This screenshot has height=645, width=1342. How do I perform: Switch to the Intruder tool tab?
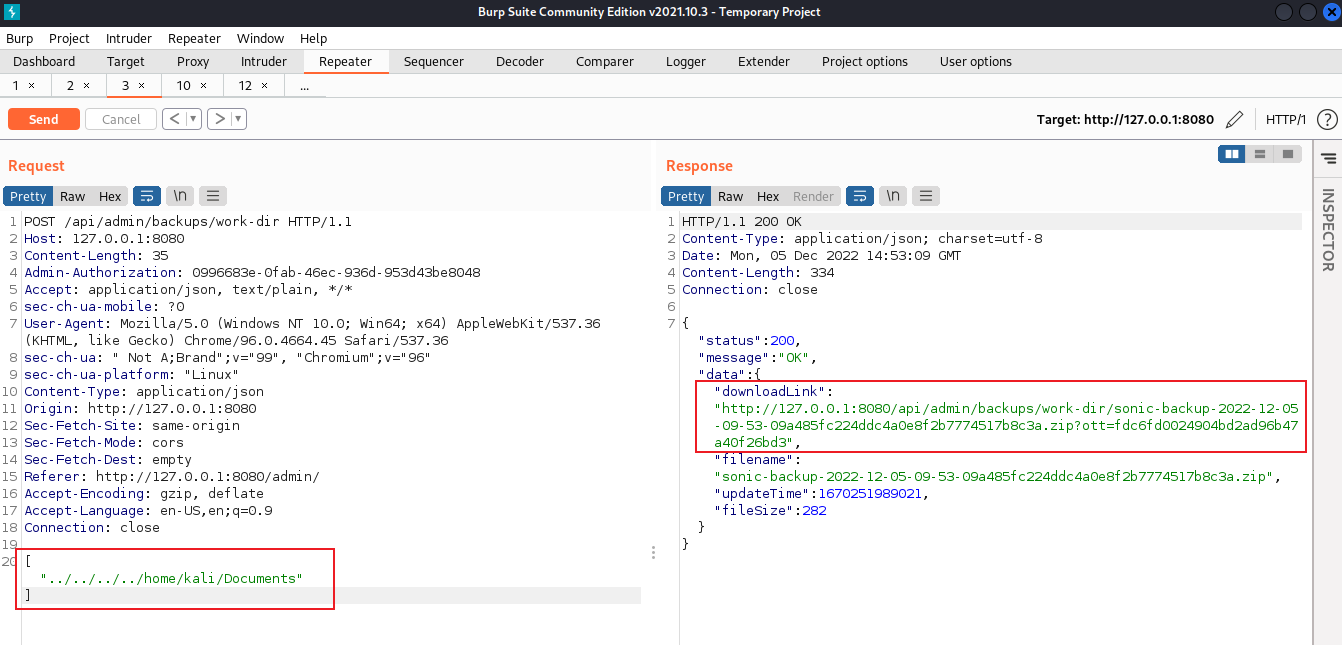point(264,61)
